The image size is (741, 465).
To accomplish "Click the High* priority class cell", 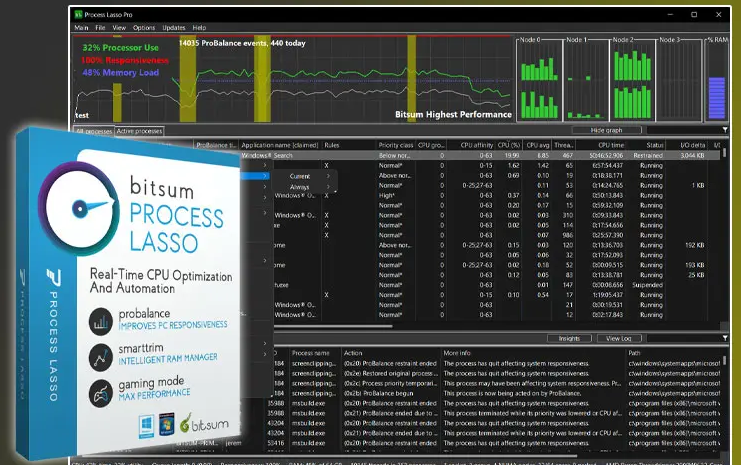I will point(387,195).
